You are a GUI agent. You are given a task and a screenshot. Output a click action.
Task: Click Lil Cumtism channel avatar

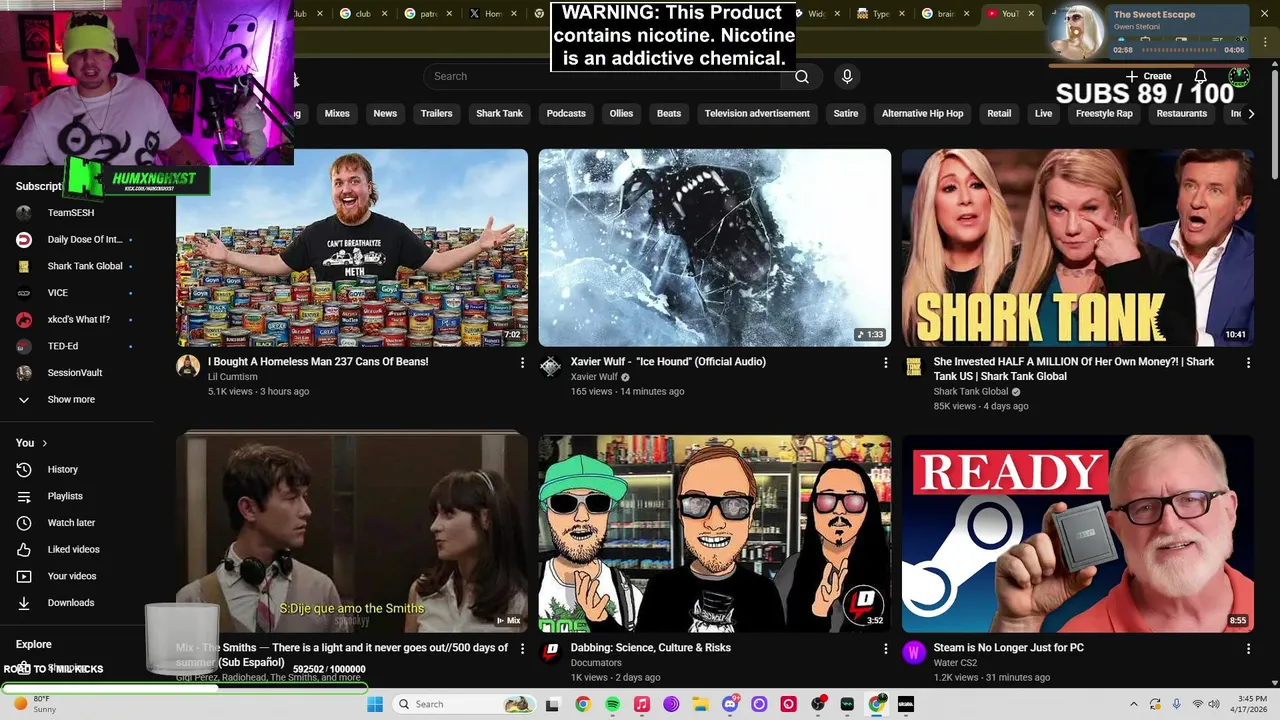point(188,366)
